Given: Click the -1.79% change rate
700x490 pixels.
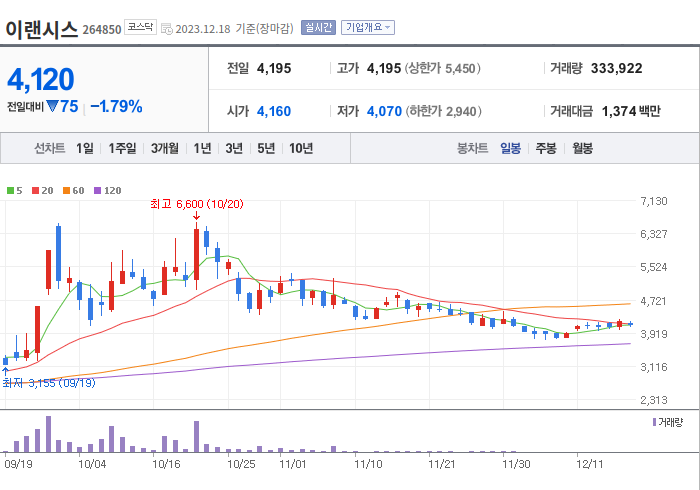Looking at the screenshot, I should pyautogui.click(x=116, y=107).
